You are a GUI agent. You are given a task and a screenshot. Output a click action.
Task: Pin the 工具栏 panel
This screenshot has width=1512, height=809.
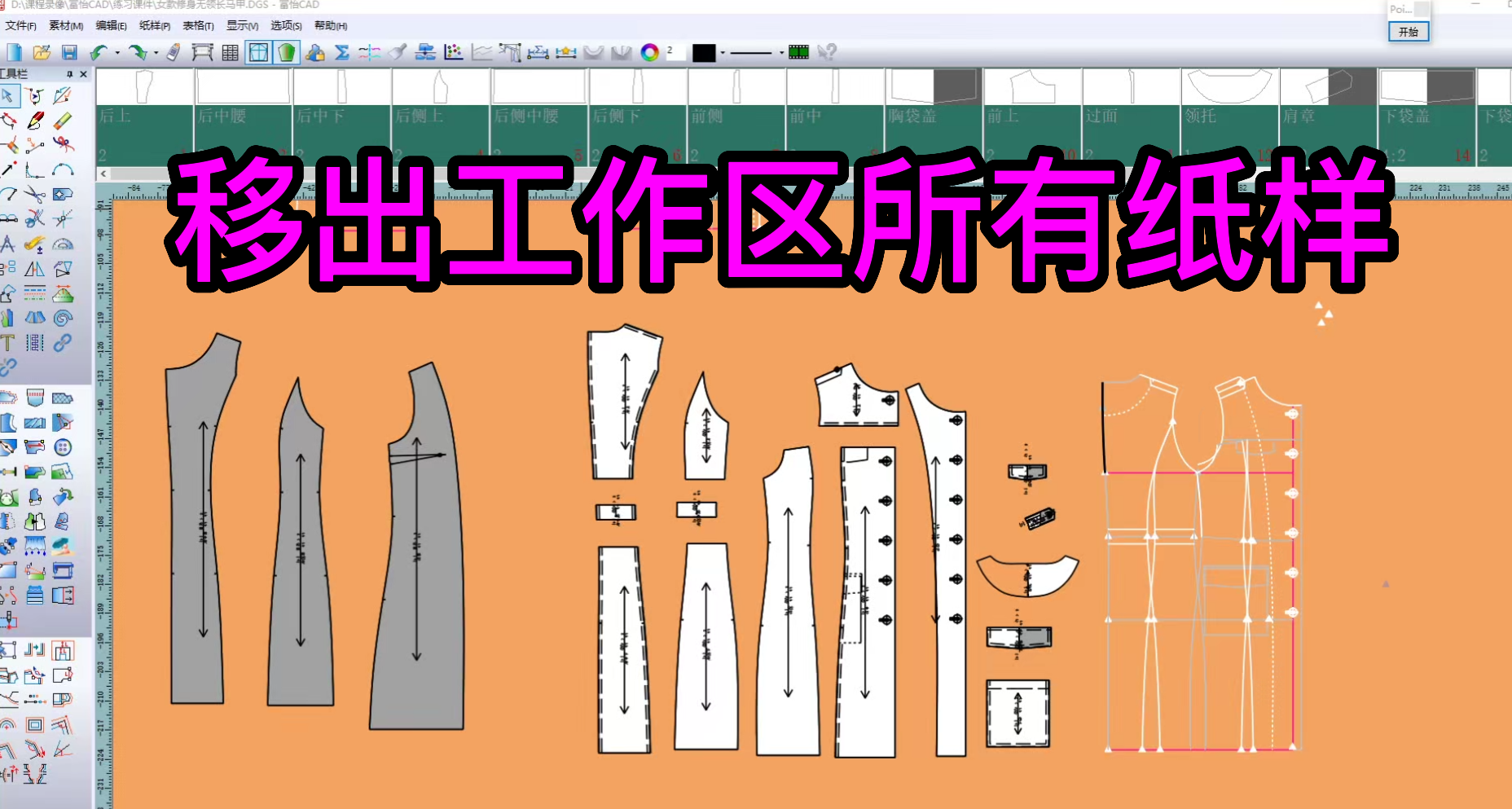pos(70,74)
